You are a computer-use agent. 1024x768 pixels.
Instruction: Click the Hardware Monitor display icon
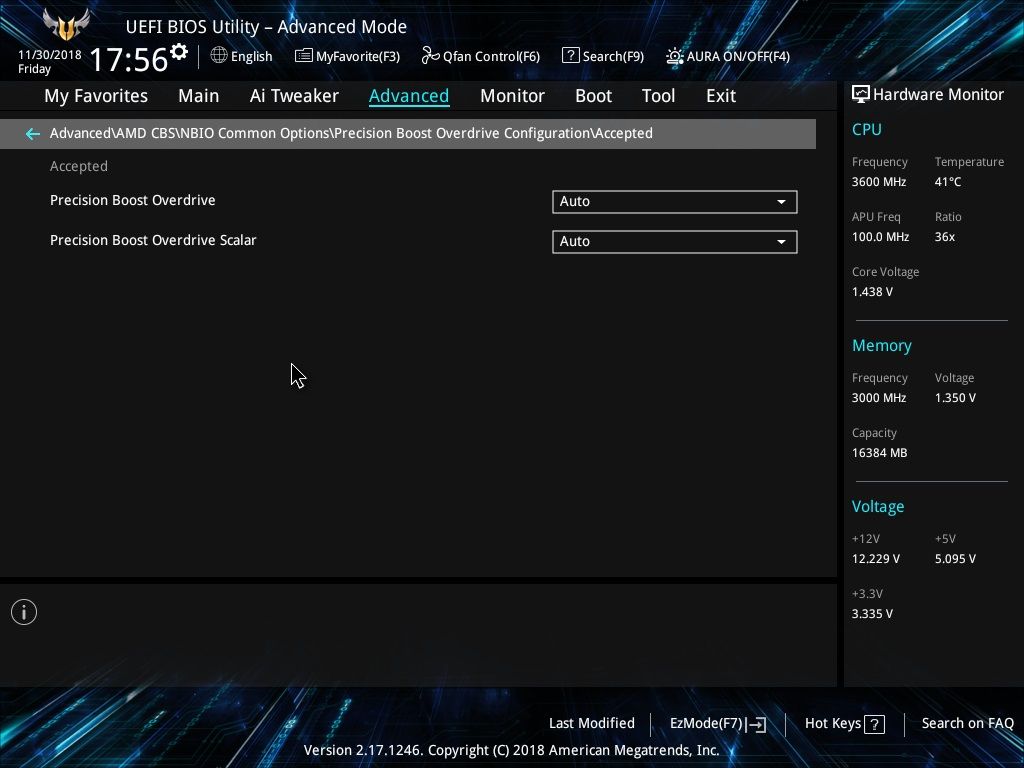[x=861, y=95]
